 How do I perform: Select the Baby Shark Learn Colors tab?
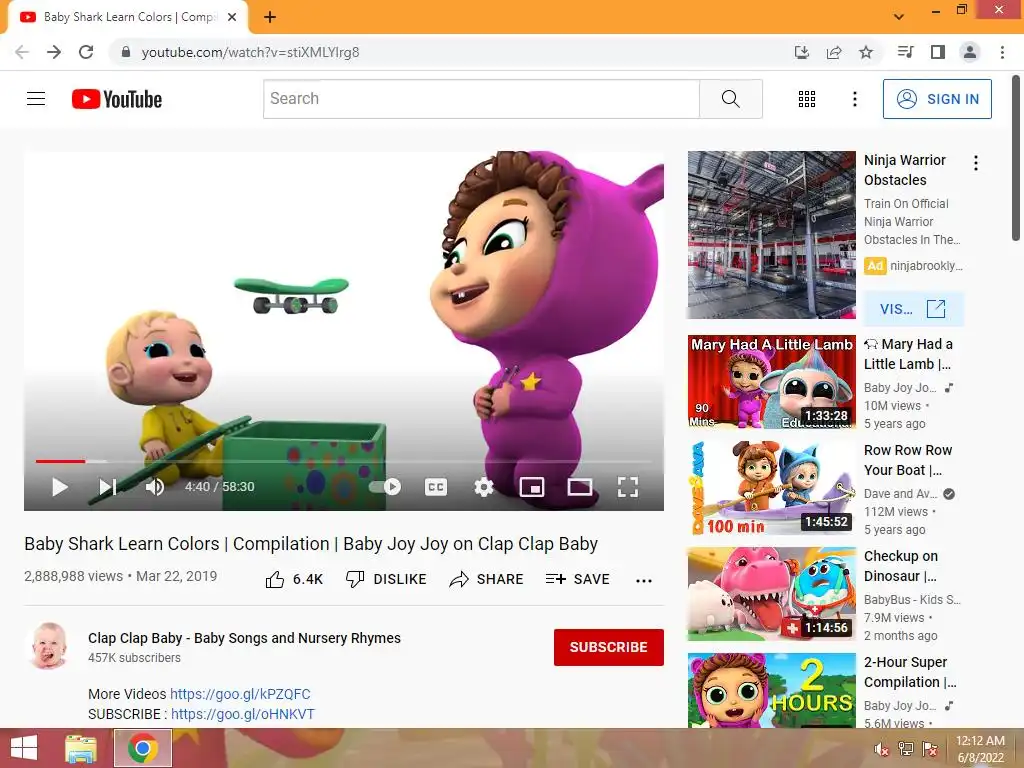coord(128,17)
